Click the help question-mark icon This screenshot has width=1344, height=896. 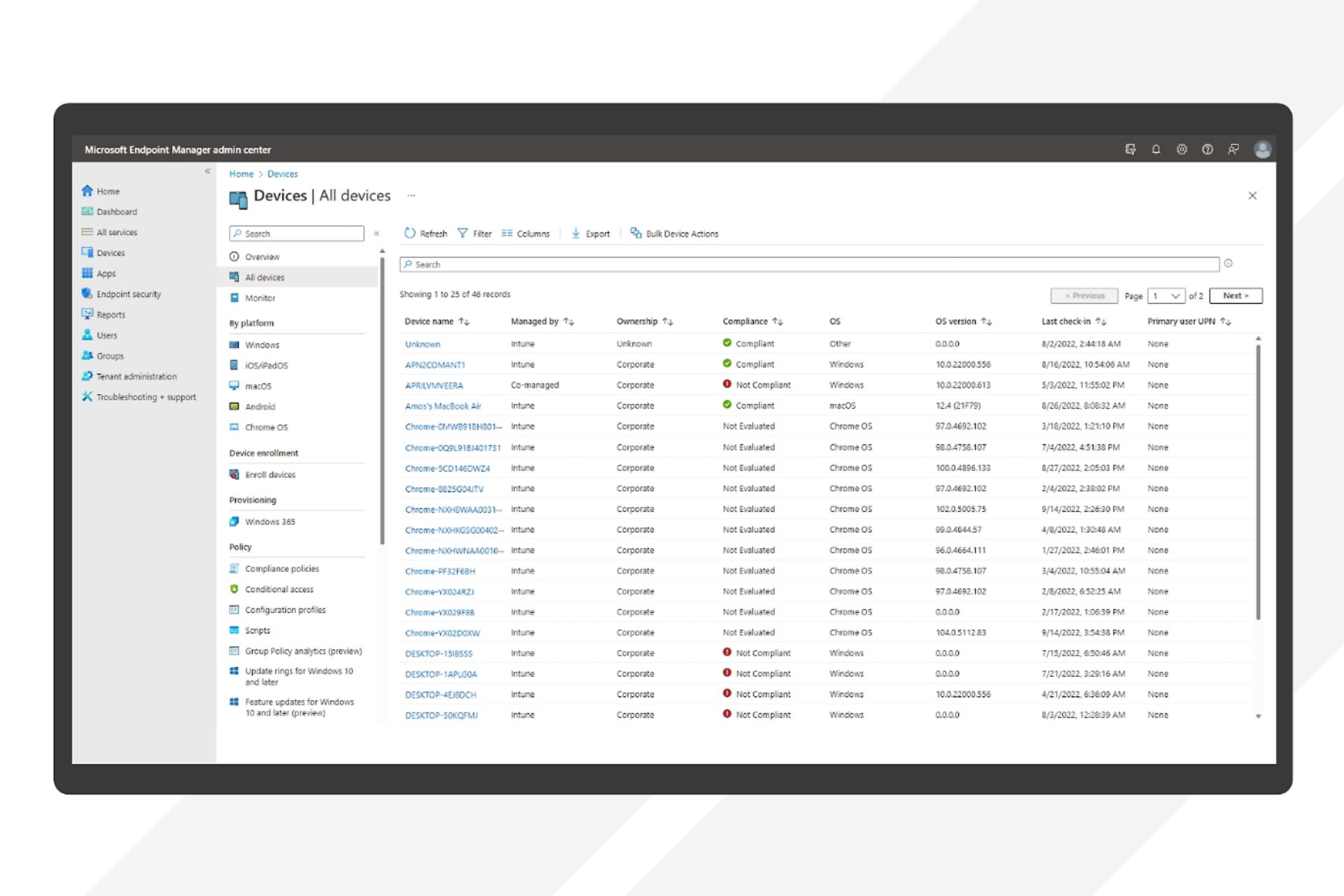tap(1207, 149)
